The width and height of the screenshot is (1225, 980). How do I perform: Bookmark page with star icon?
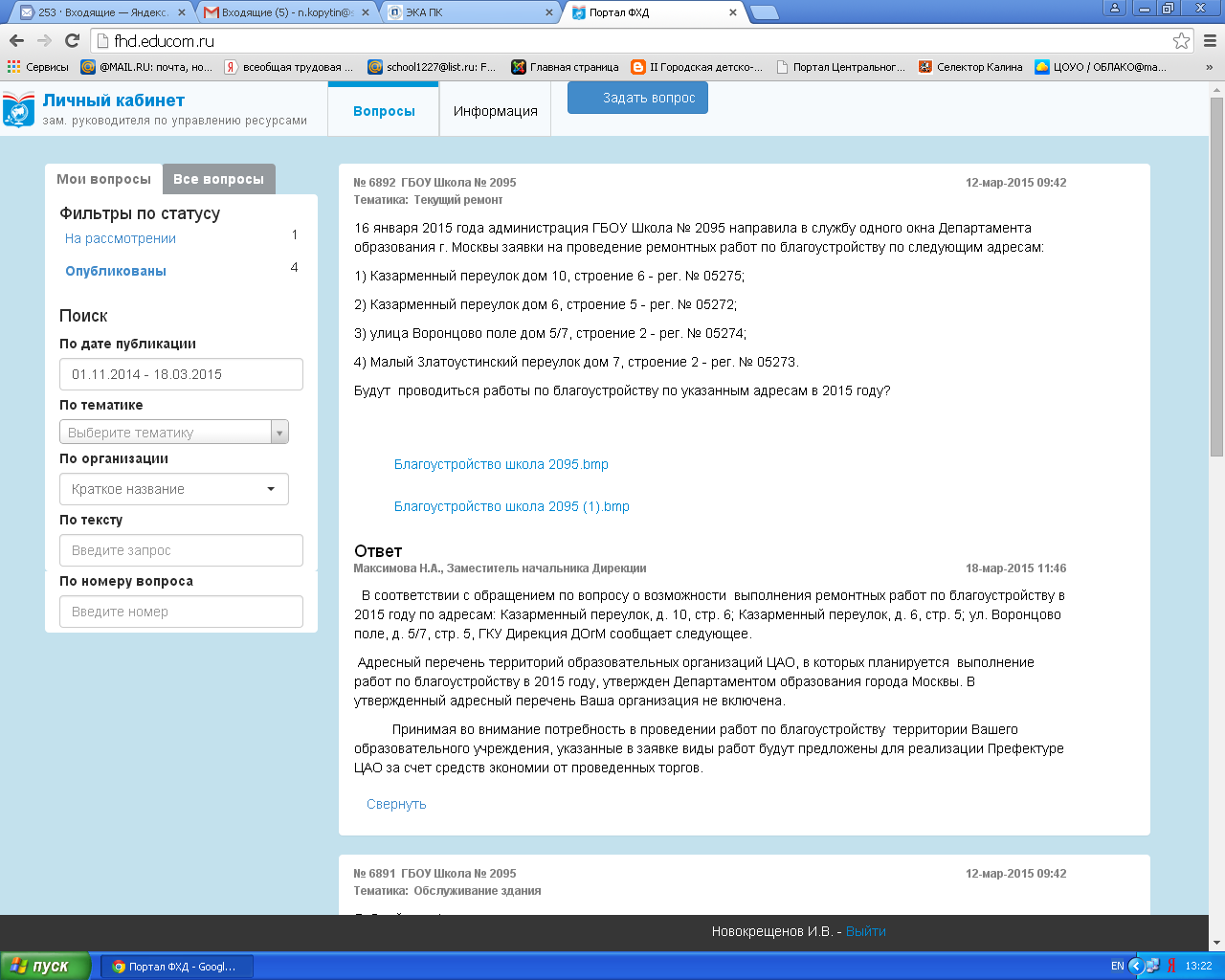tap(1181, 41)
